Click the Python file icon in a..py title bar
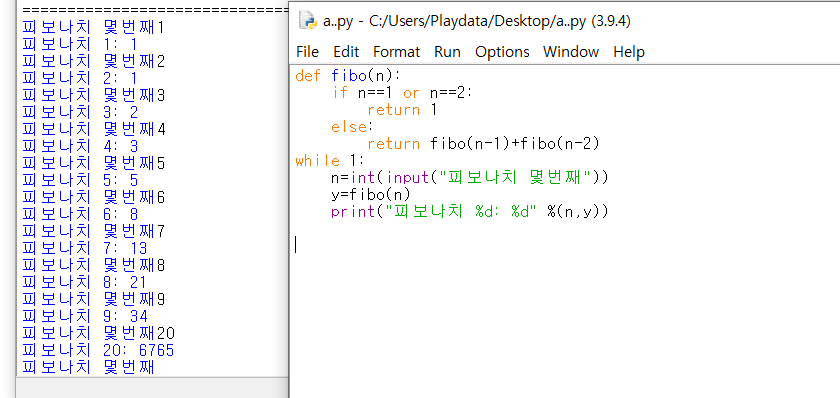Image resolution: width=840 pixels, height=398 pixels. [x=308, y=21]
